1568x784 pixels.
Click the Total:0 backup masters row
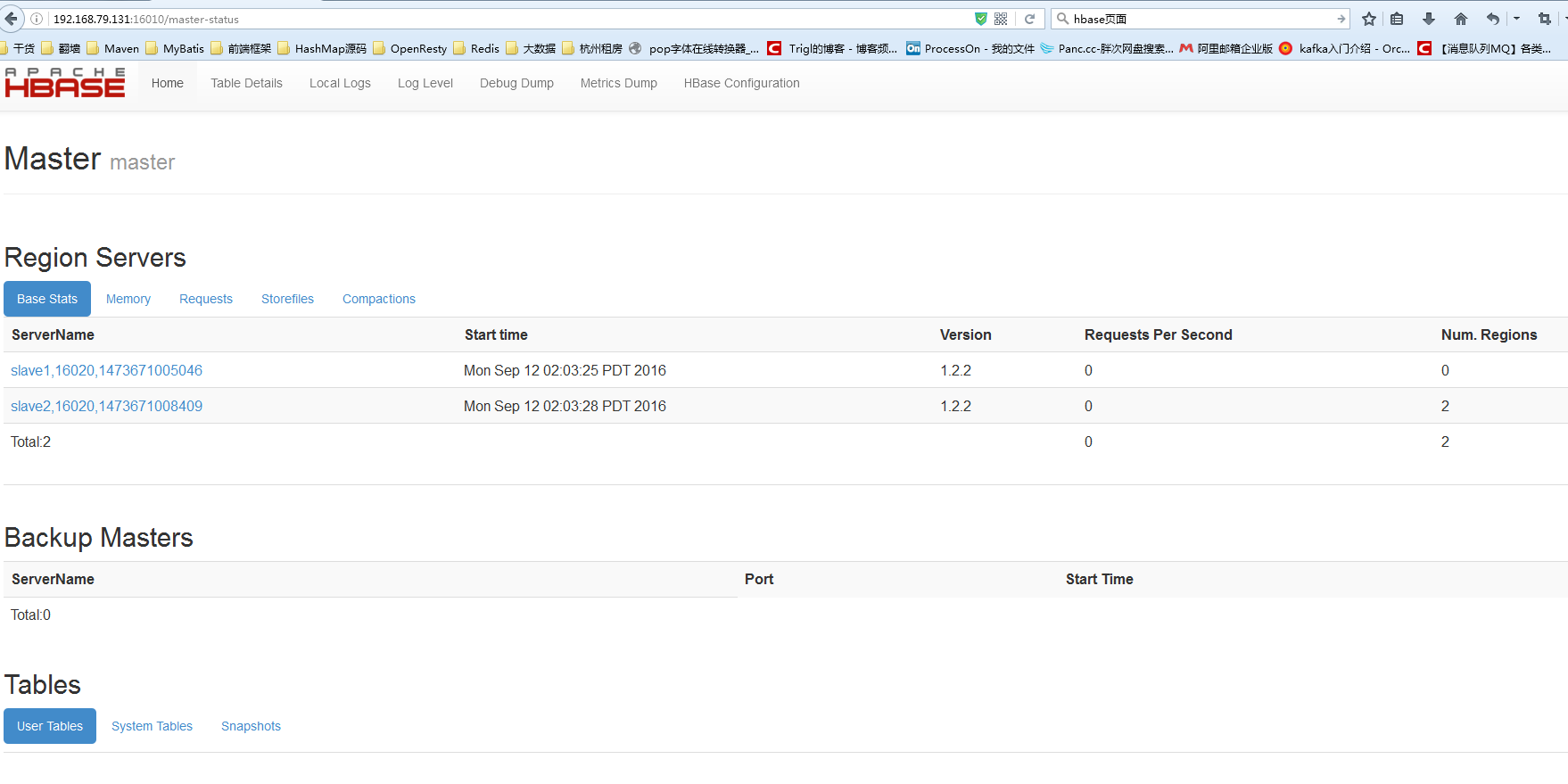(x=30, y=615)
